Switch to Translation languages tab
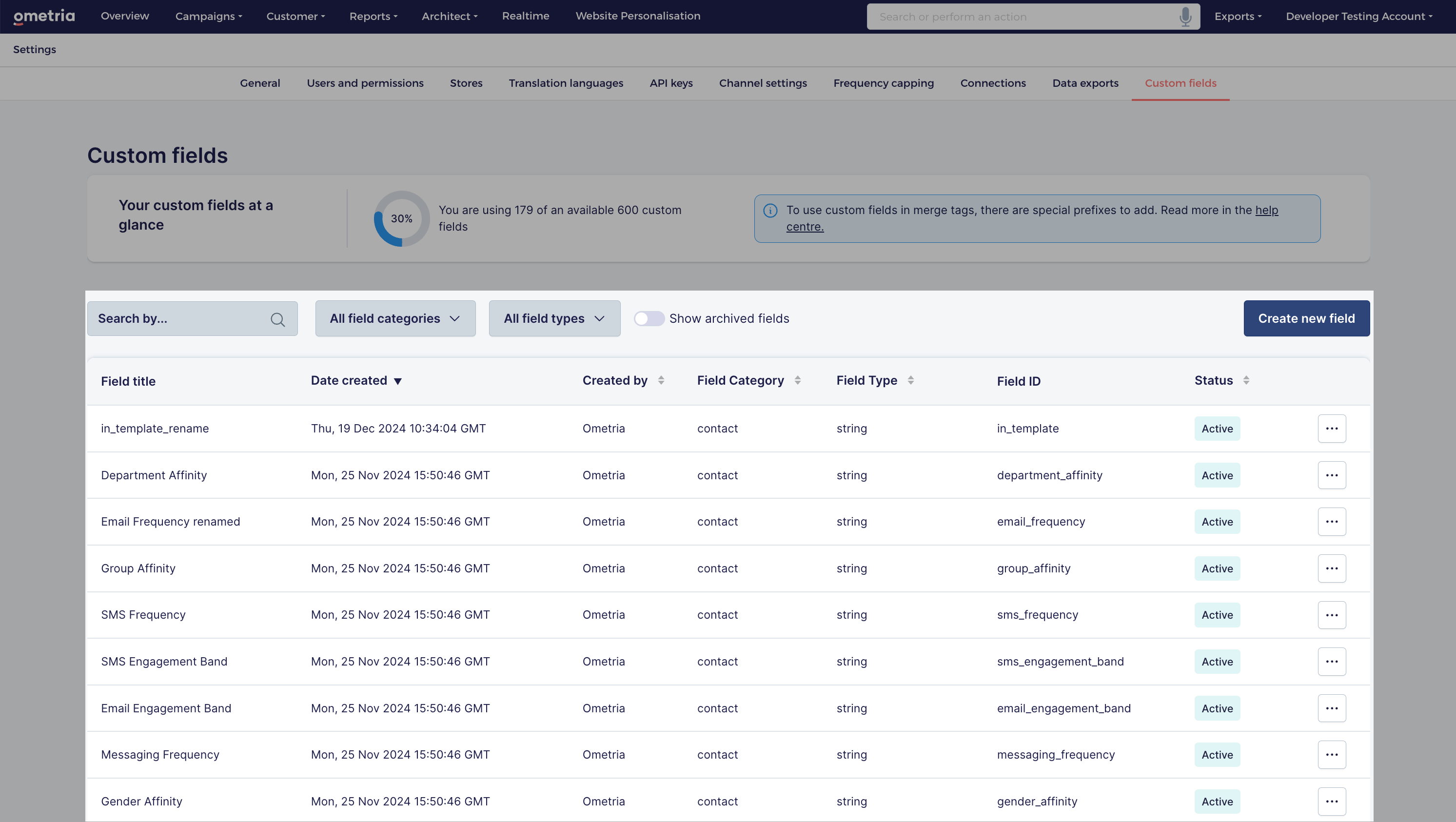 point(566,83)
